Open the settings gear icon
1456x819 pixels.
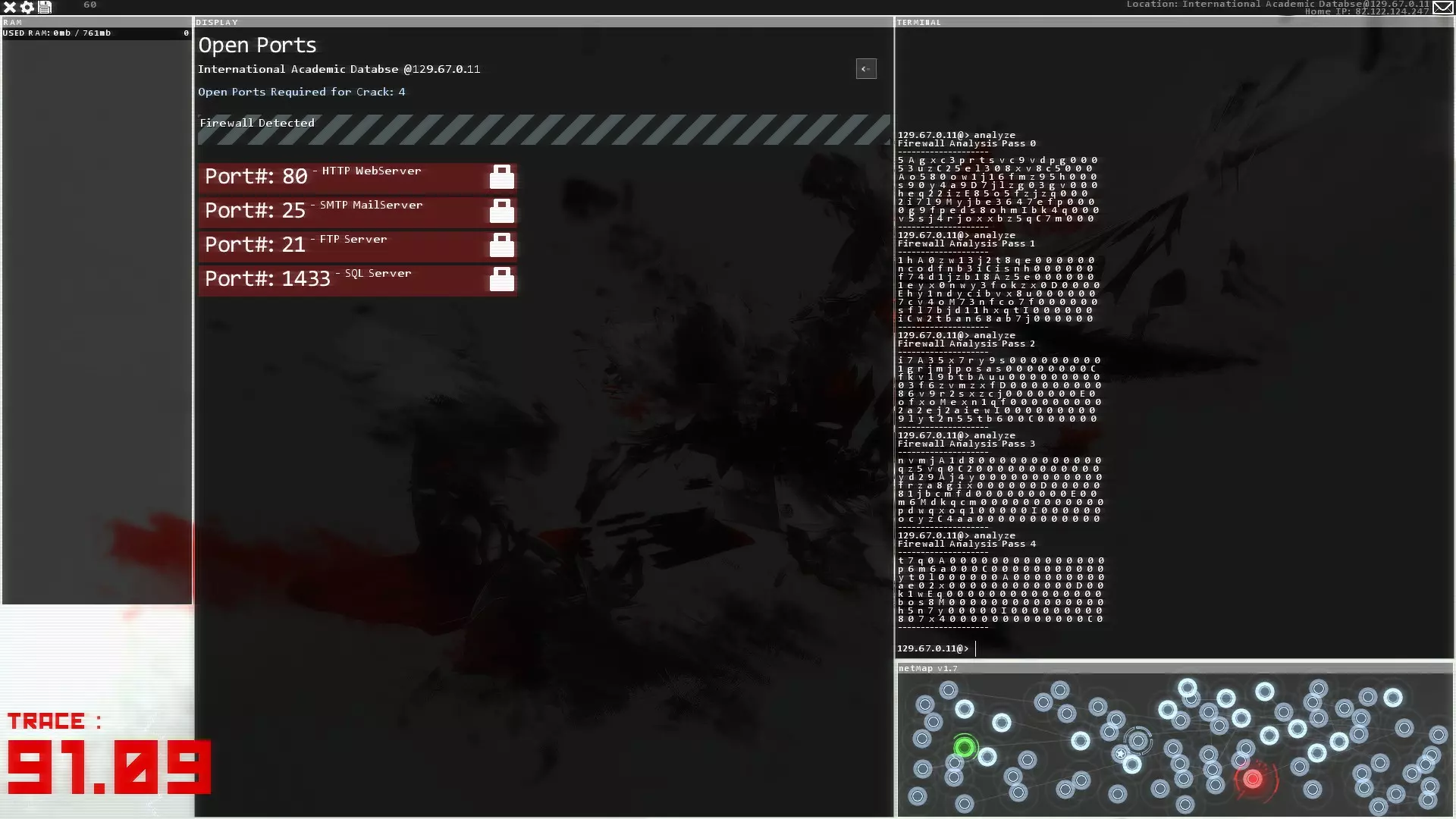coord(27,7)
